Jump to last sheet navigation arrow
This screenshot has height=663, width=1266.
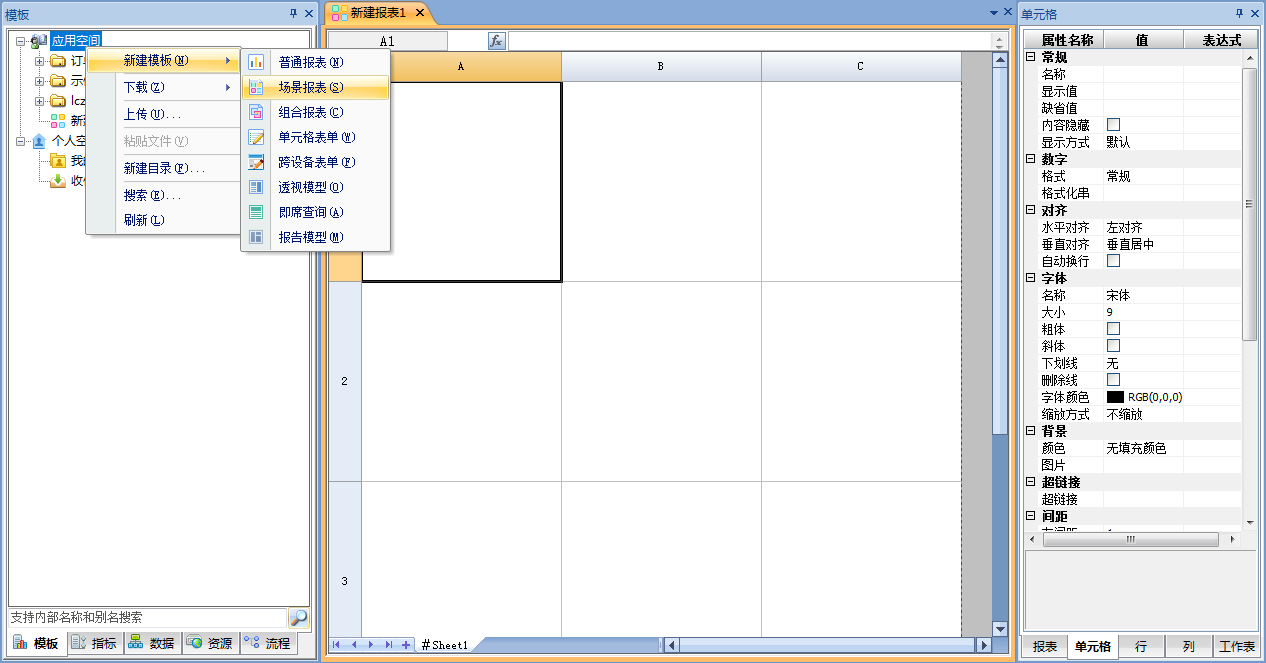(x=389, y=645)
